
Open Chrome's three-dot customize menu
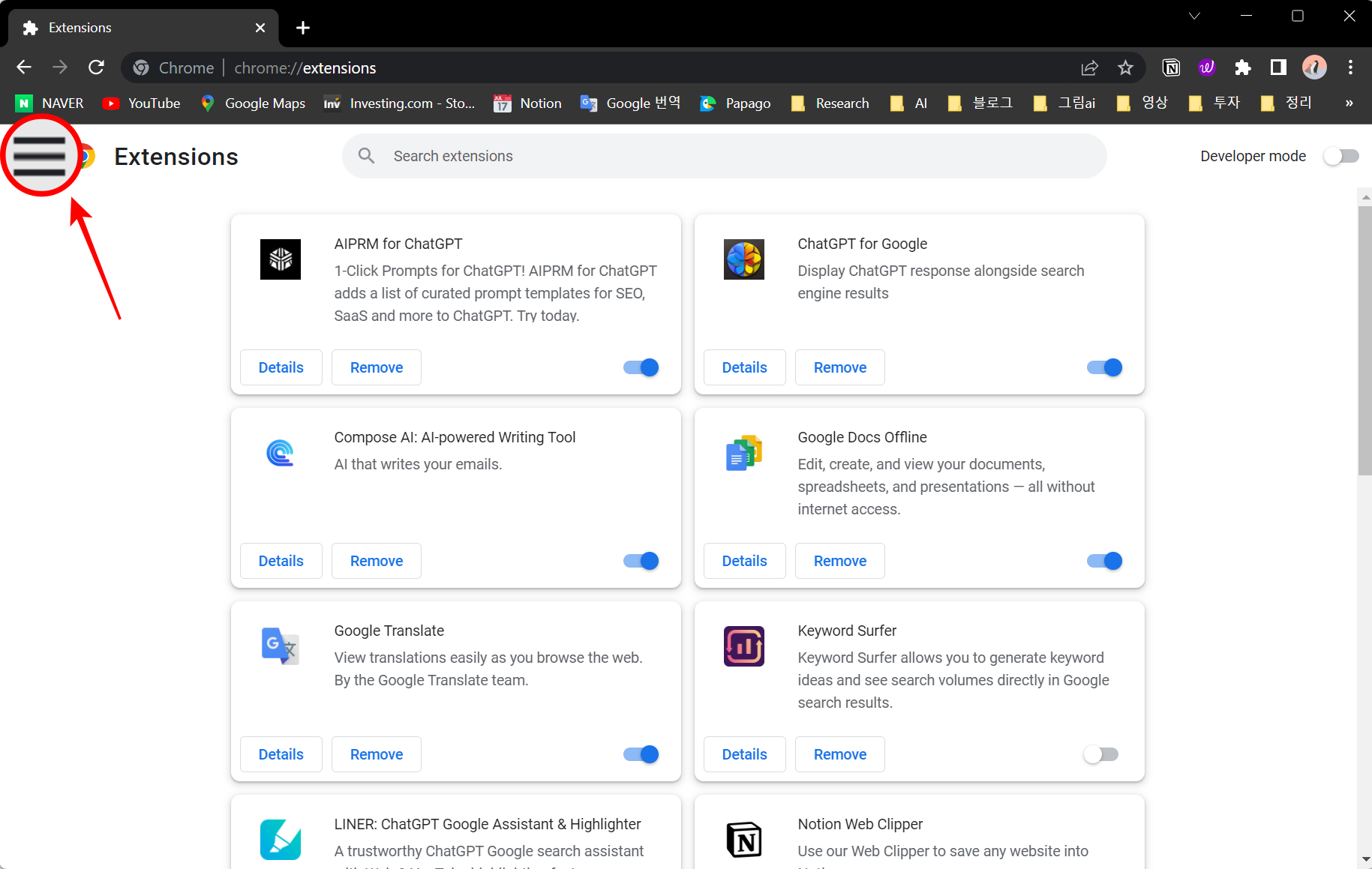pos(1350,67)
